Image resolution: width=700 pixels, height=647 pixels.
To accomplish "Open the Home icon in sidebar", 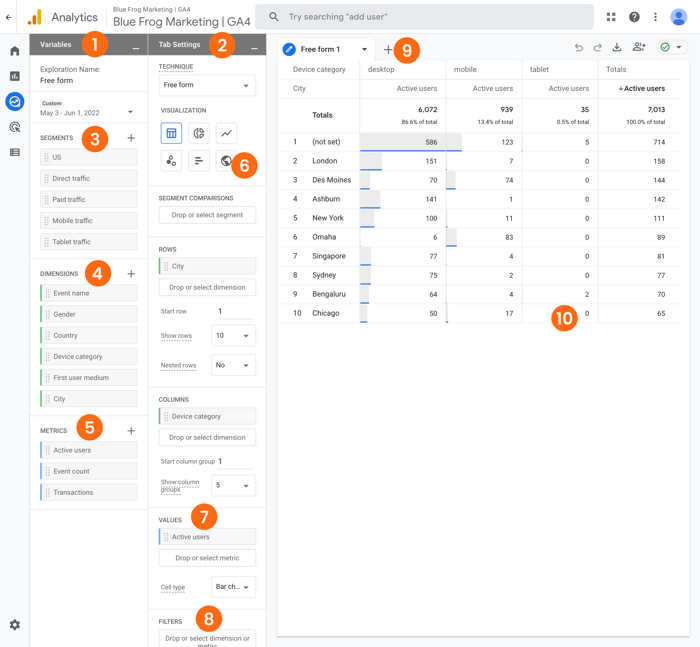I will pyautogui.click(x=15, y=51).
